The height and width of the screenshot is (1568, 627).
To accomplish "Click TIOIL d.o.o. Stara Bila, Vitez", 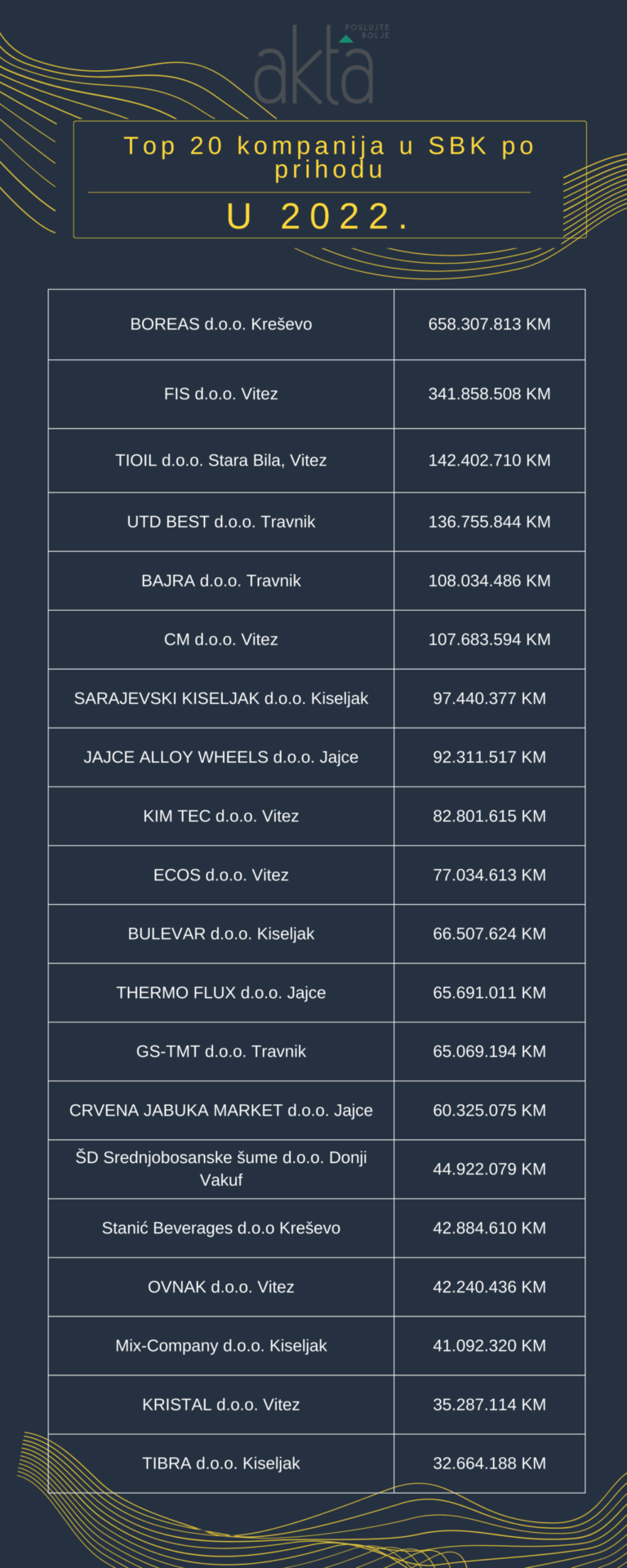I will (x=221, y=461).
